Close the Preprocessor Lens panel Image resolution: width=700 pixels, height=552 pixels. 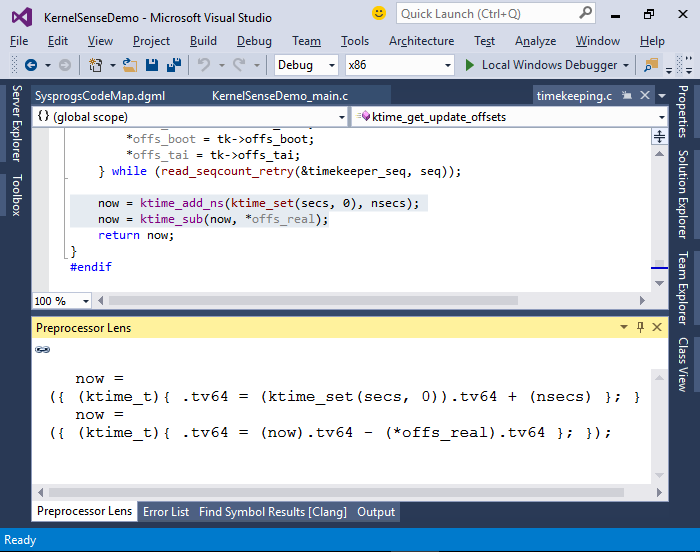[657, 327]
